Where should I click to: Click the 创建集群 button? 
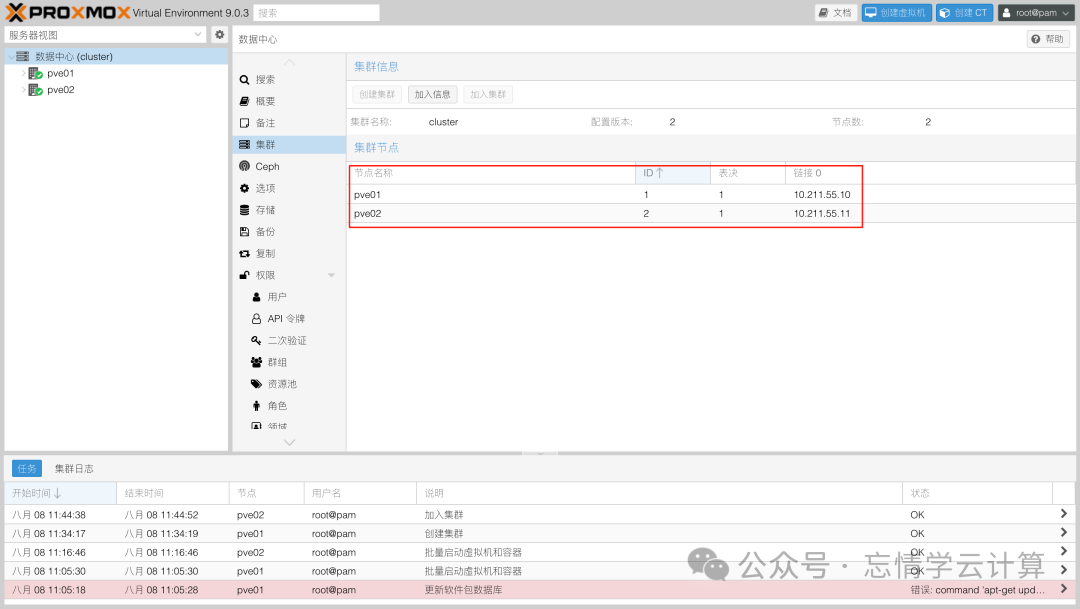pyautogui.click(x=377, y=94)
